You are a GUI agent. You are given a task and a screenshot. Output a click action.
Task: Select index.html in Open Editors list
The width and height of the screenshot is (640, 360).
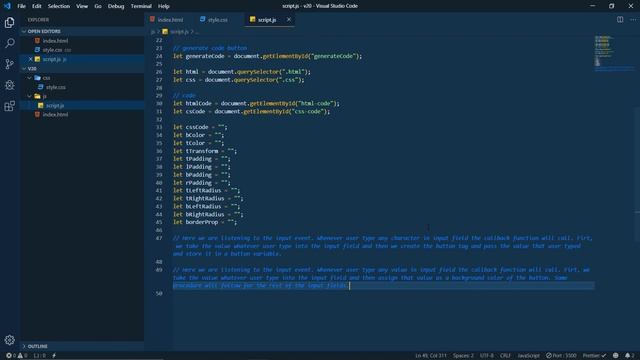(55, 41)
